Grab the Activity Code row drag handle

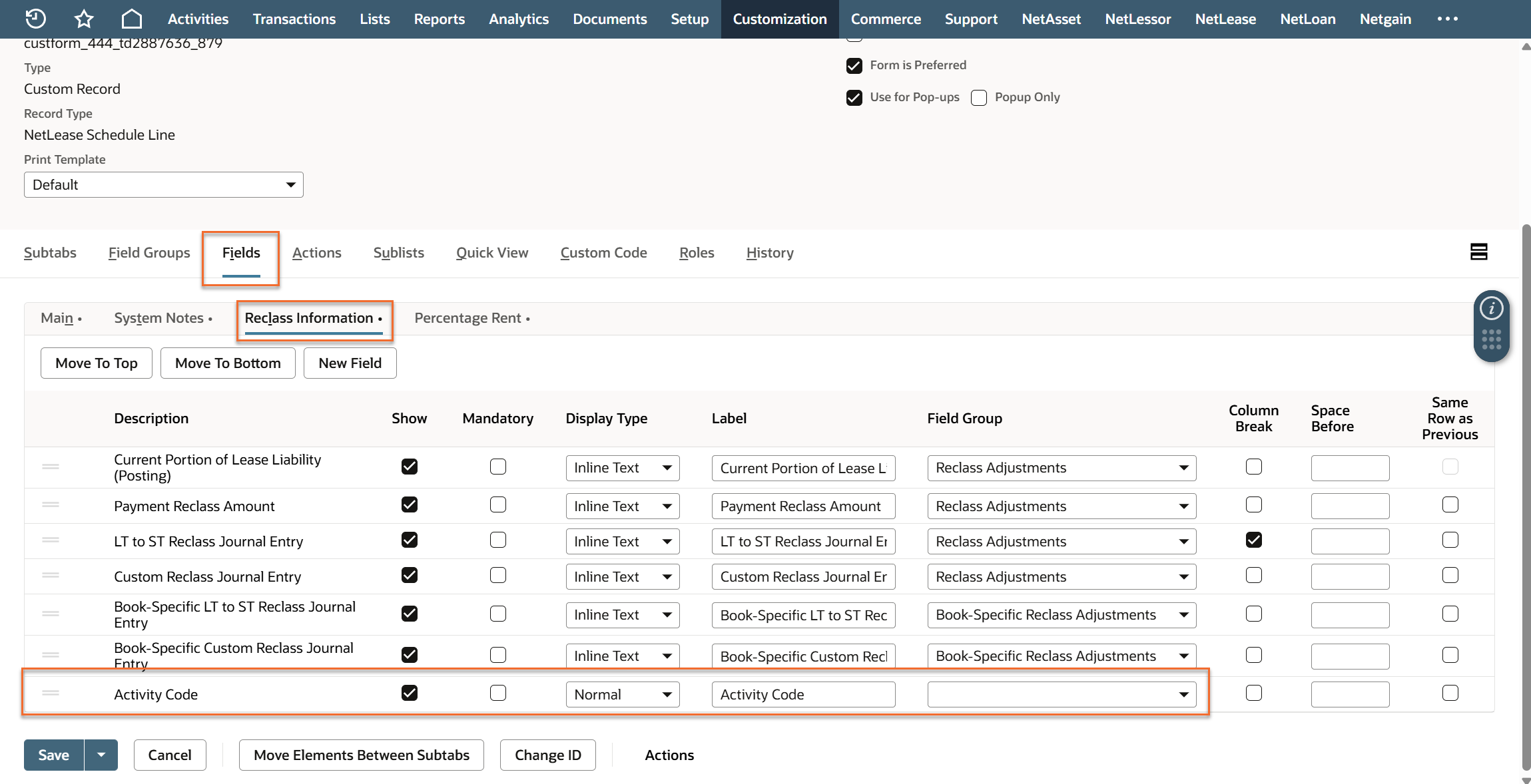click(51, 693)
